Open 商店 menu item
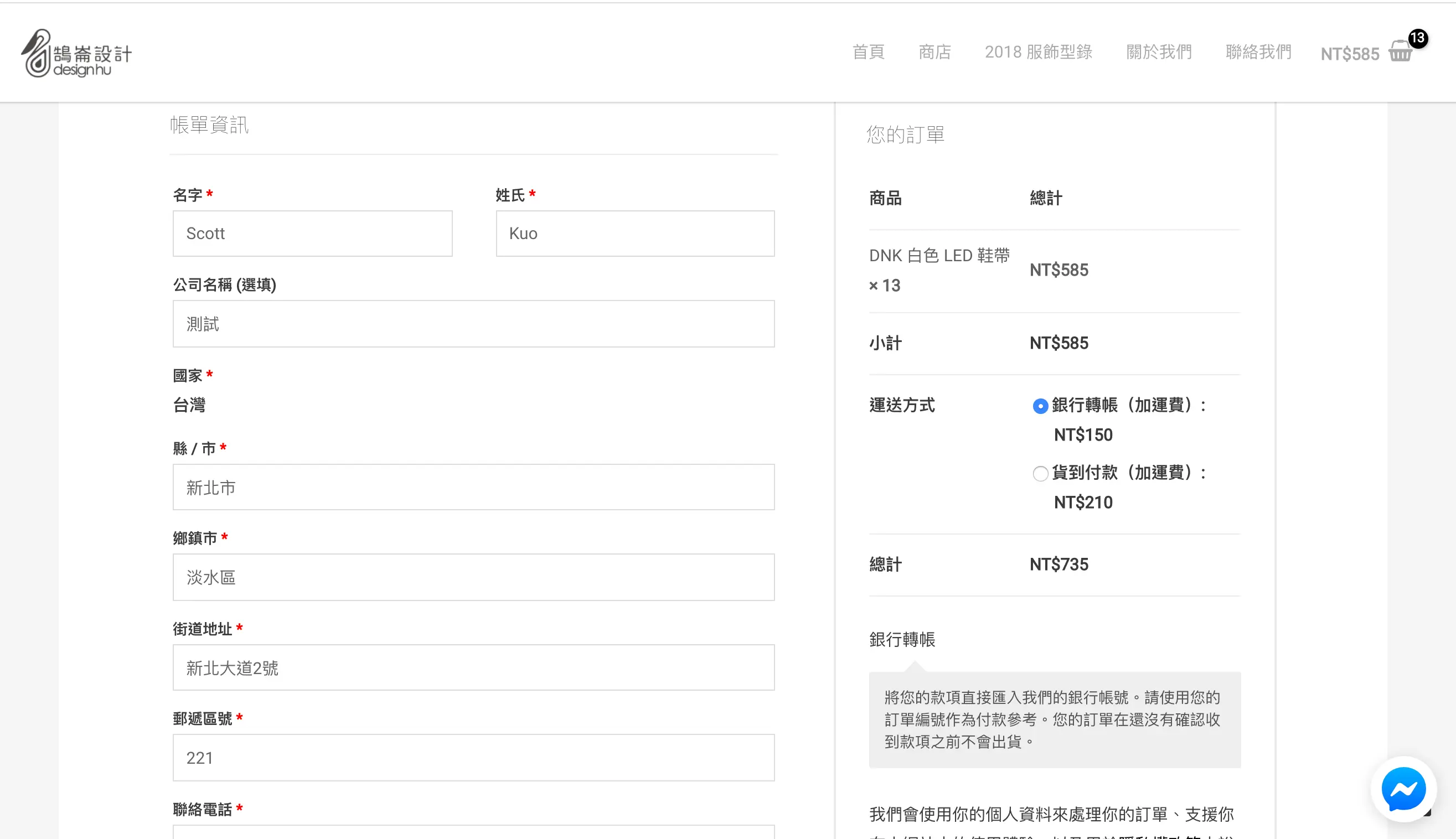The width and height of the screenshot is (1456, 839). 934,52
